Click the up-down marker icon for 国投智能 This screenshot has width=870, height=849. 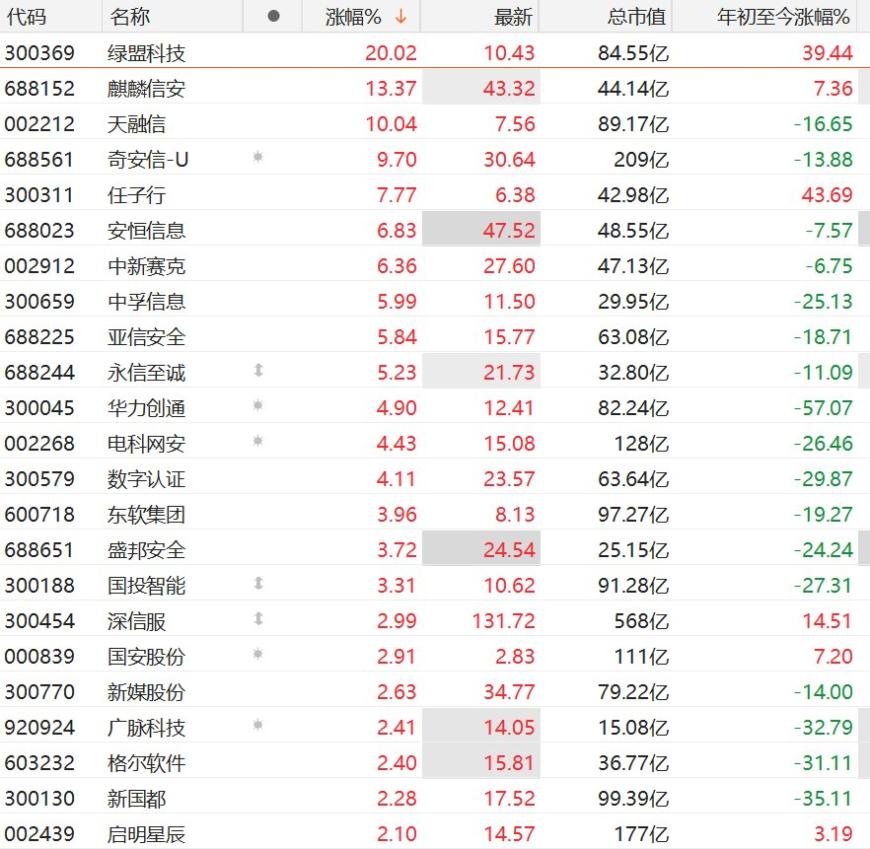tap(258, 584)
